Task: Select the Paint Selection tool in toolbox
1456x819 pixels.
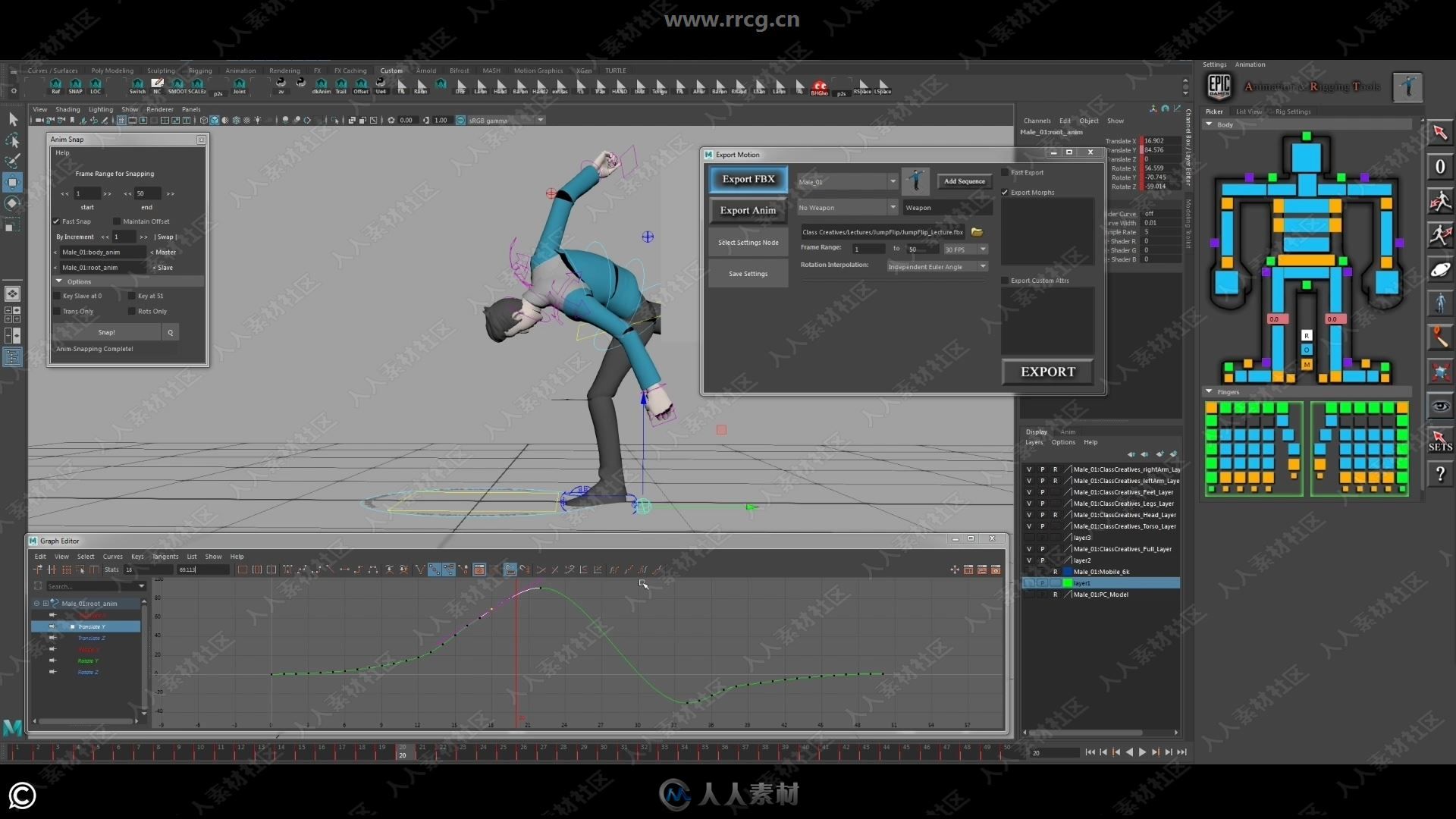Action: (x=13, y=161)
